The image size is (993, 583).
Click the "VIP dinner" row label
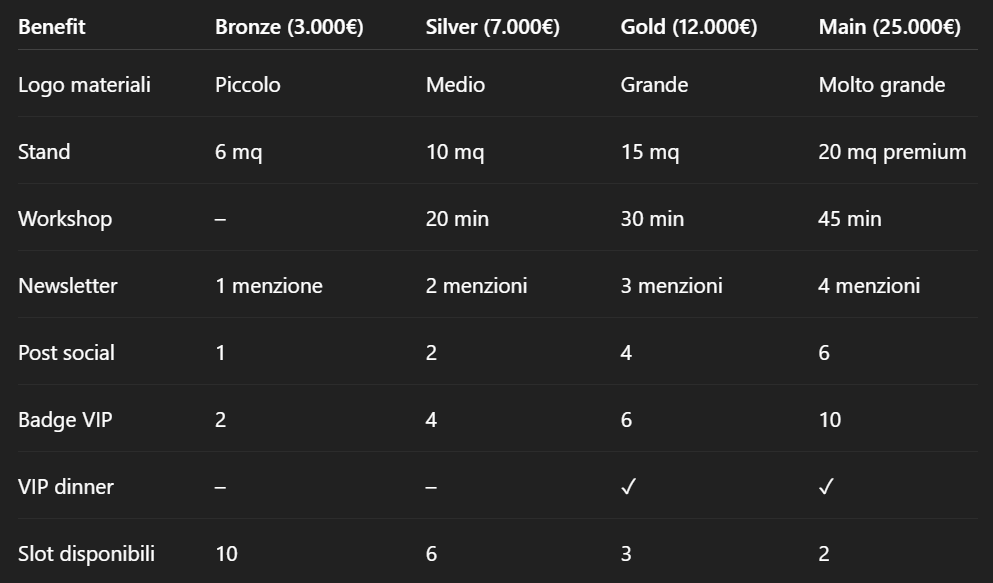[66, 487]
